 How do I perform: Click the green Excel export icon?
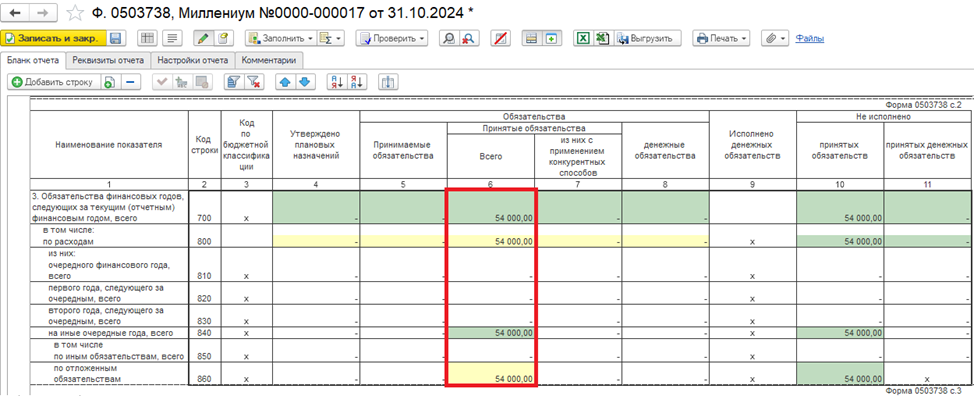point(583,38)
